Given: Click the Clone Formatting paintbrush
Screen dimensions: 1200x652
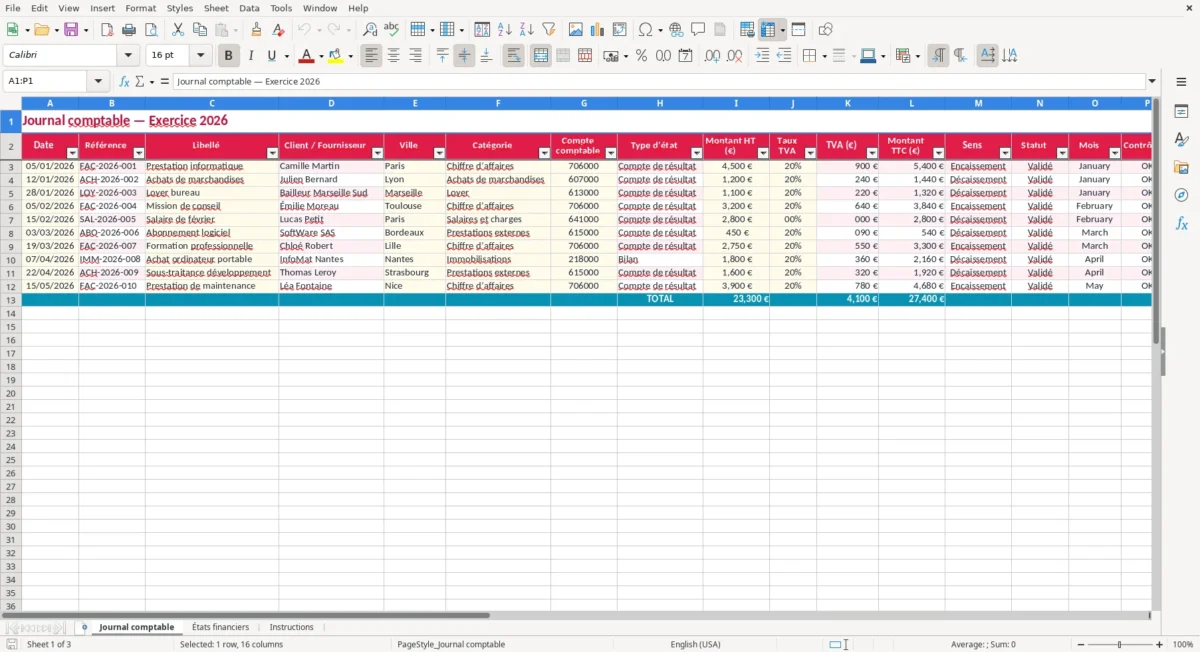Looking at the screenshot, I should [257, 30].
